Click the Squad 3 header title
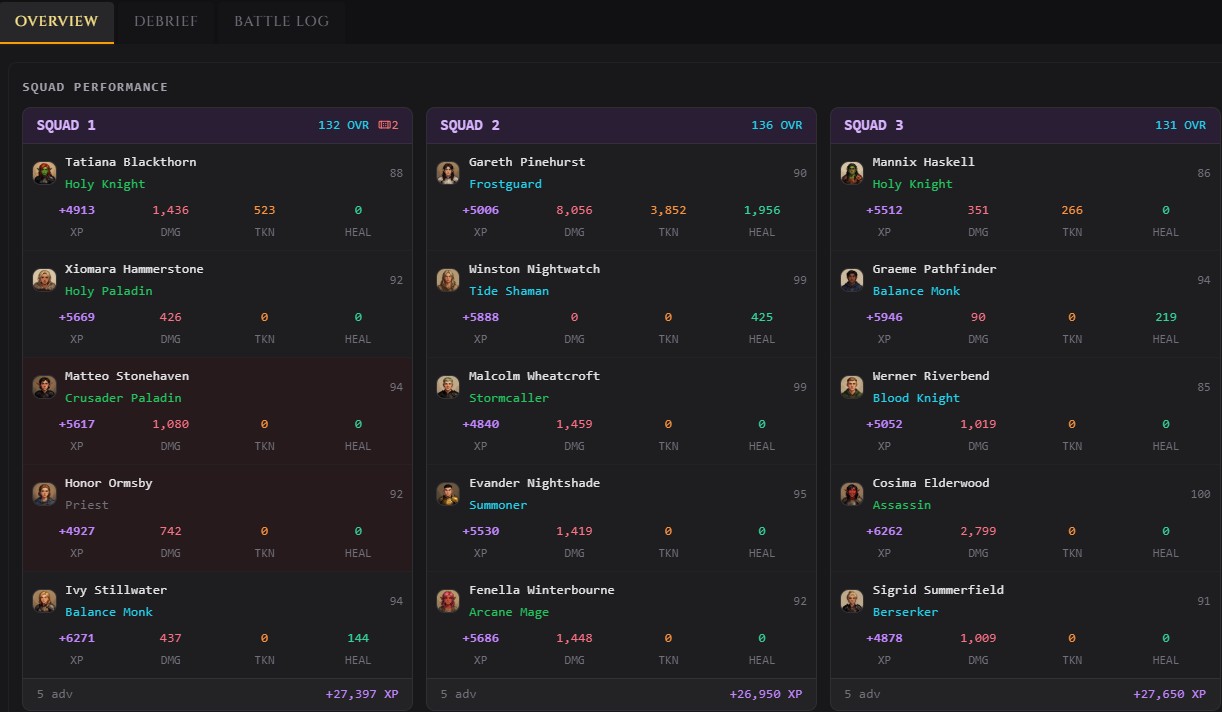The image size is (1222, 712). 873,125
